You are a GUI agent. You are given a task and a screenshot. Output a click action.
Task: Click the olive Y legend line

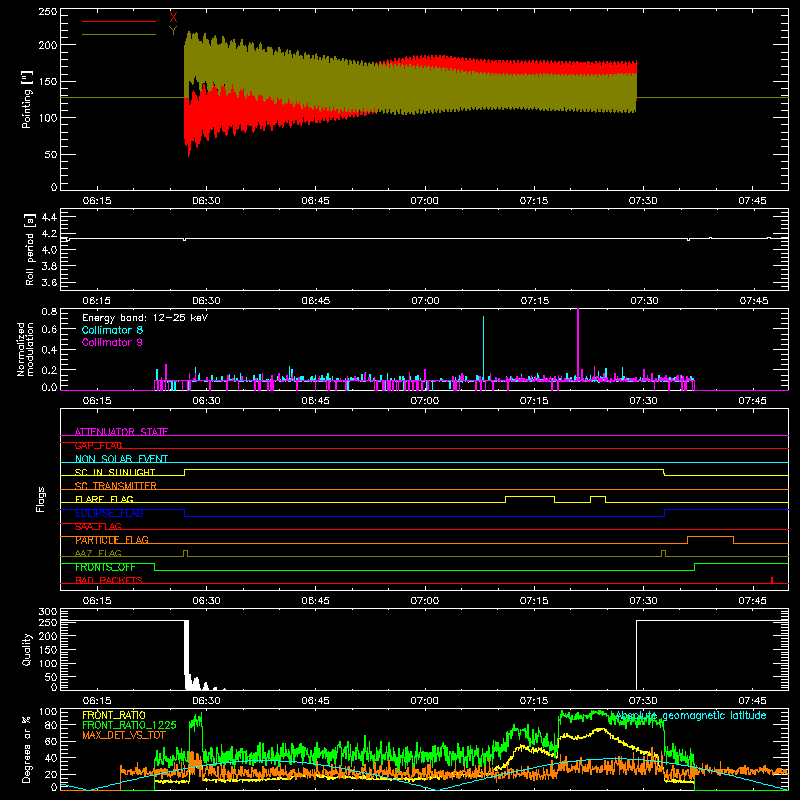point(119,35)
